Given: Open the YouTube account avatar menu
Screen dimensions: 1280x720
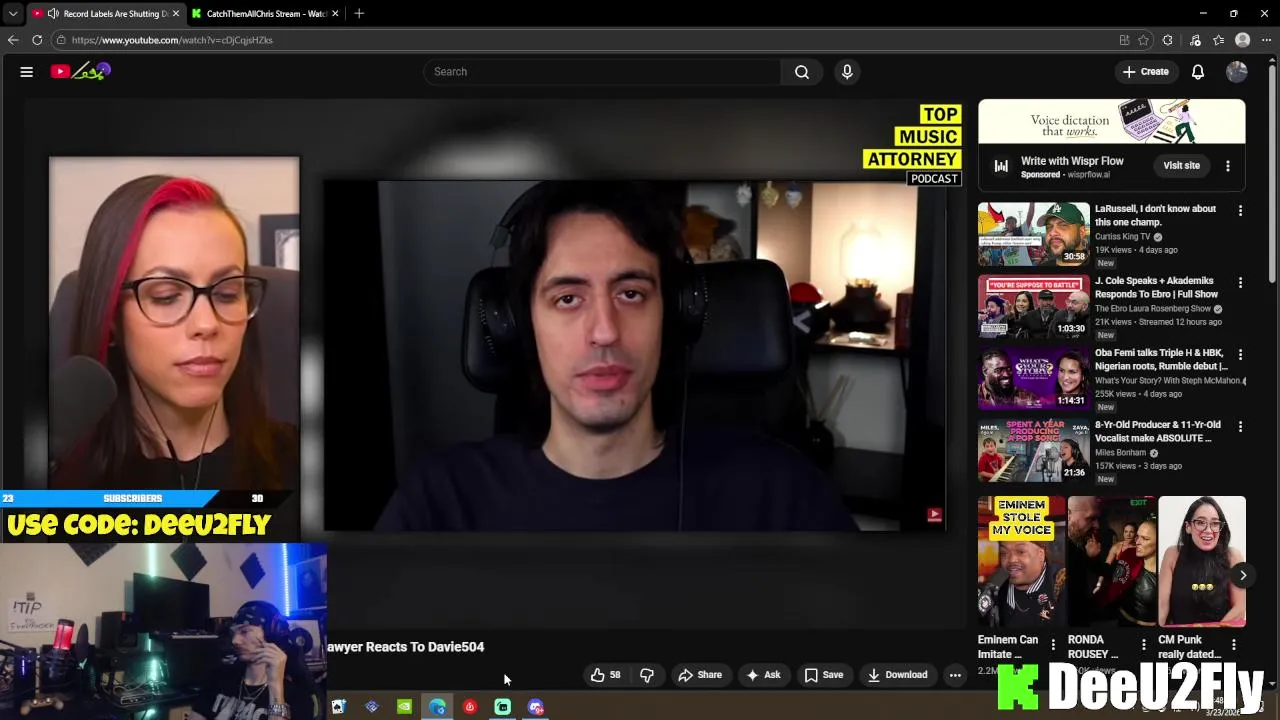Looking at the screenshot, I should coord(1237,72).
